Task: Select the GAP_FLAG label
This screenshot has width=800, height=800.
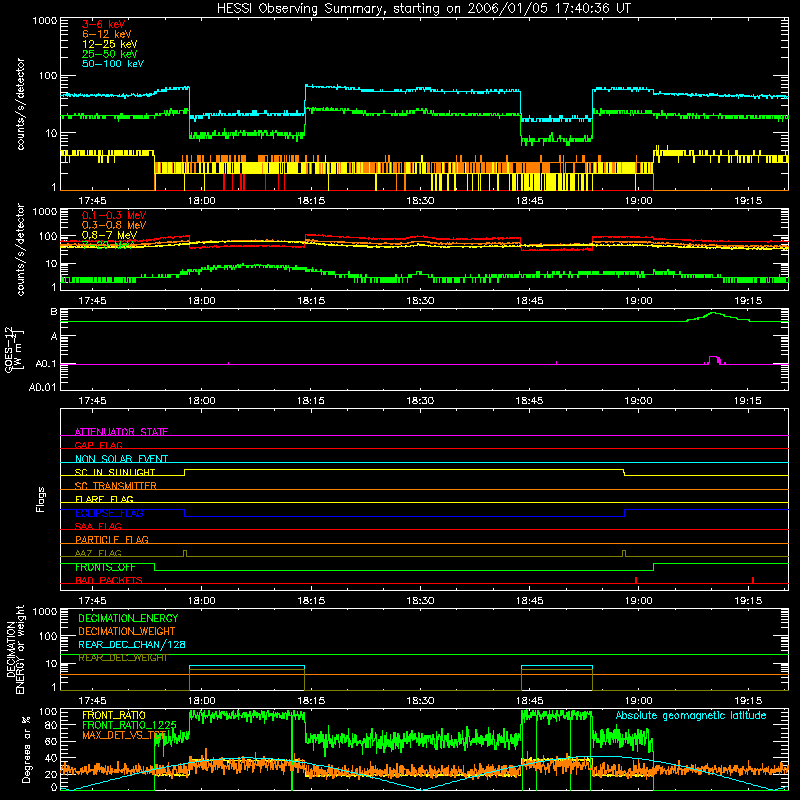Action: [x=98, y=445]
